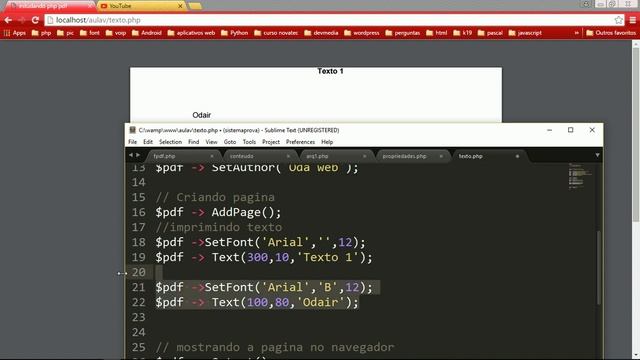
Task: Reload the localhost page
Action: pyautogui.click(x=35, y=20)
